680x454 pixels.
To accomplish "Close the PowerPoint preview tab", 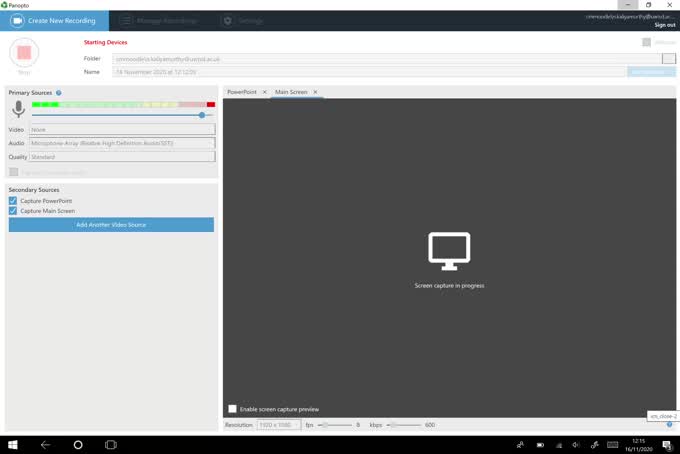I will click(264, 92).
